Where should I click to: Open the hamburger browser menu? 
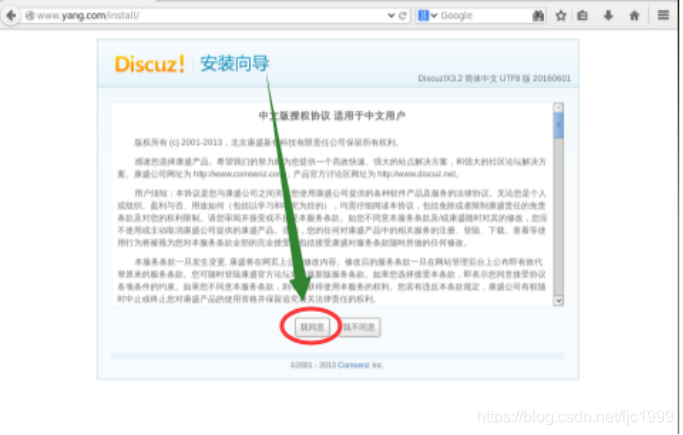[663, 16]
